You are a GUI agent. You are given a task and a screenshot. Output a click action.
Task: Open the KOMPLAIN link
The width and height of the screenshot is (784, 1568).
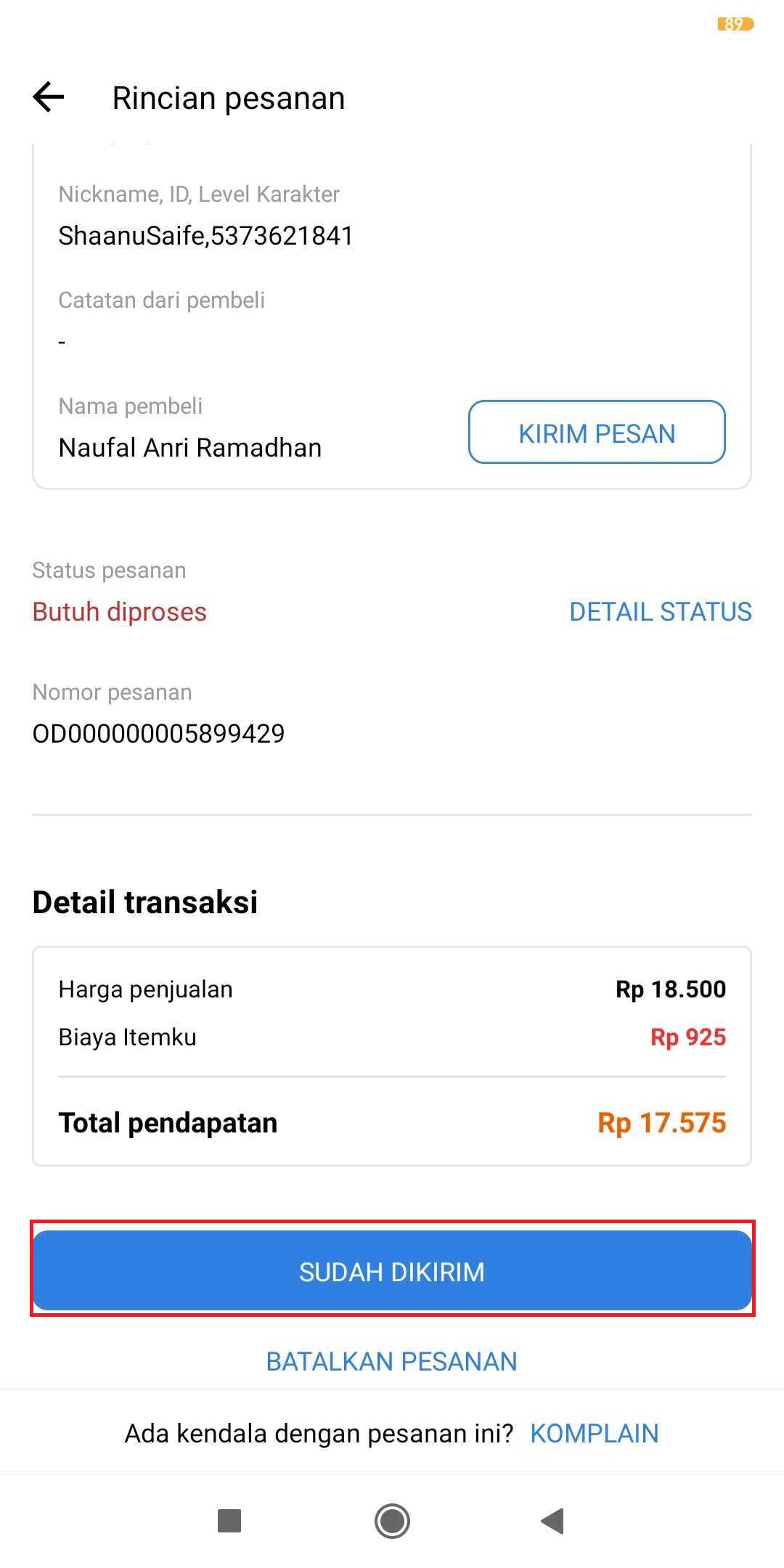pos(595,1433)
